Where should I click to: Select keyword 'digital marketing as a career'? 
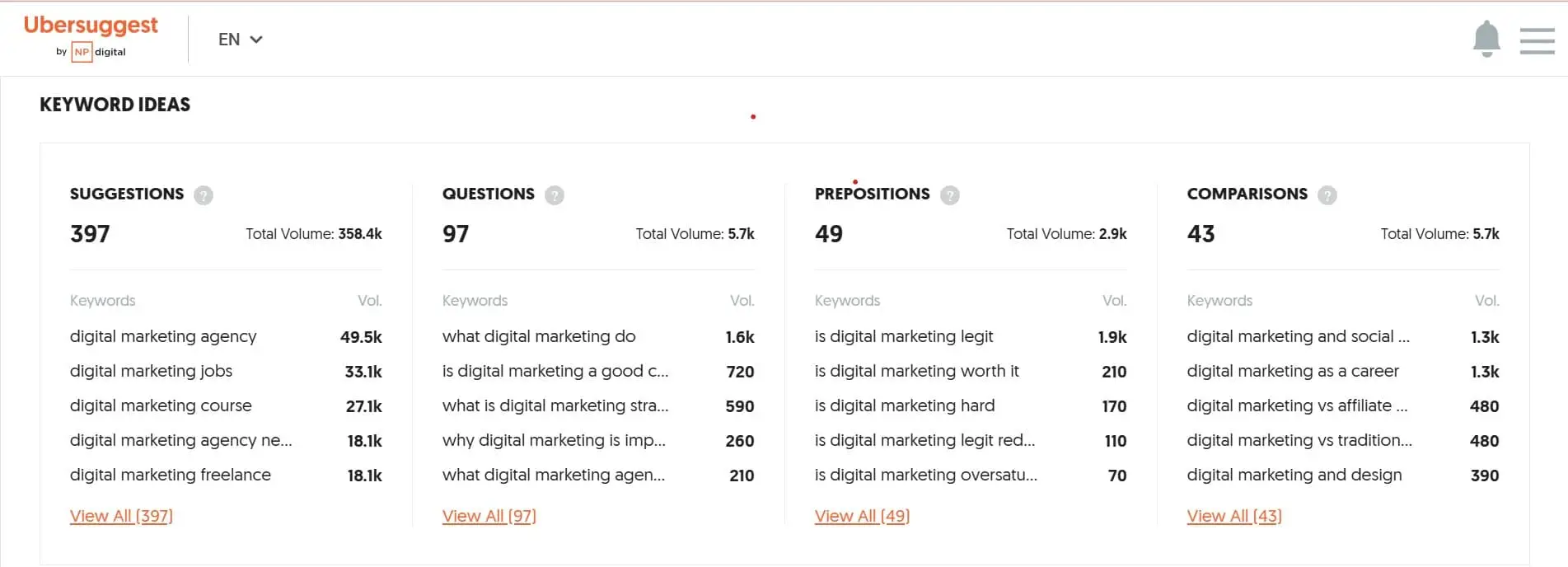[x=1292, y=371]
